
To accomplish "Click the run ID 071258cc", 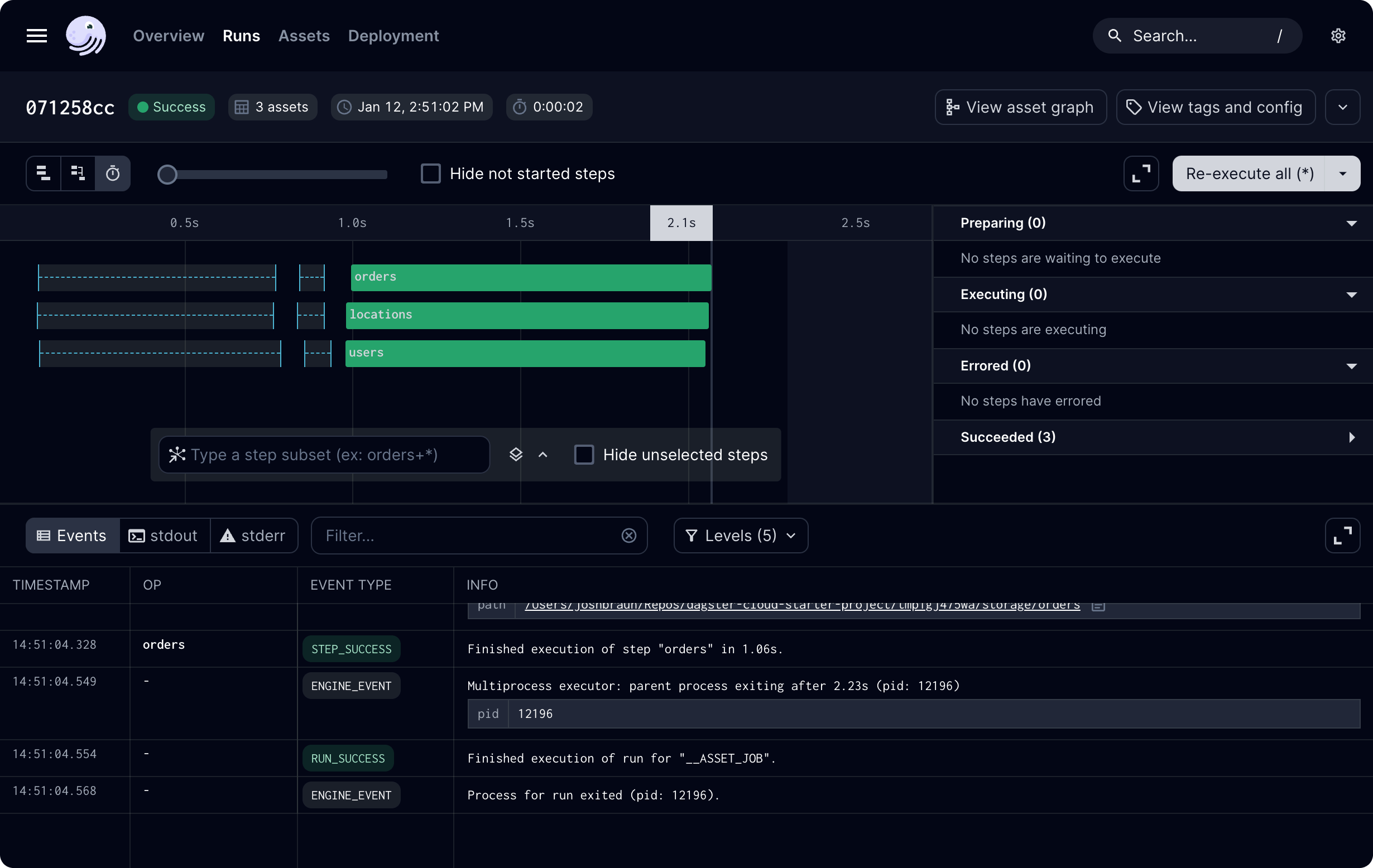I will (x=70, y=107).
